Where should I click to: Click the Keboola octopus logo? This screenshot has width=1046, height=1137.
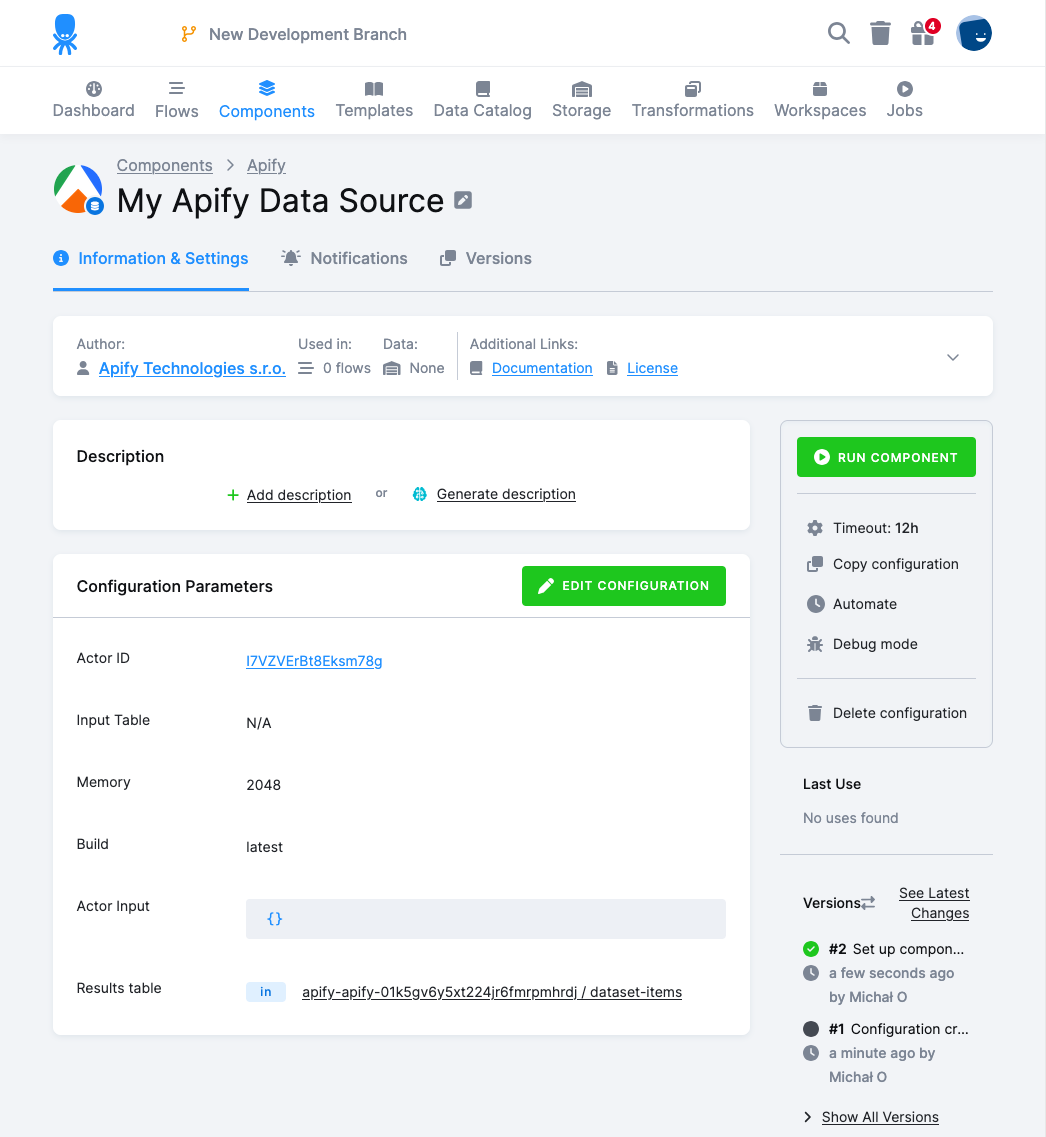65,34
